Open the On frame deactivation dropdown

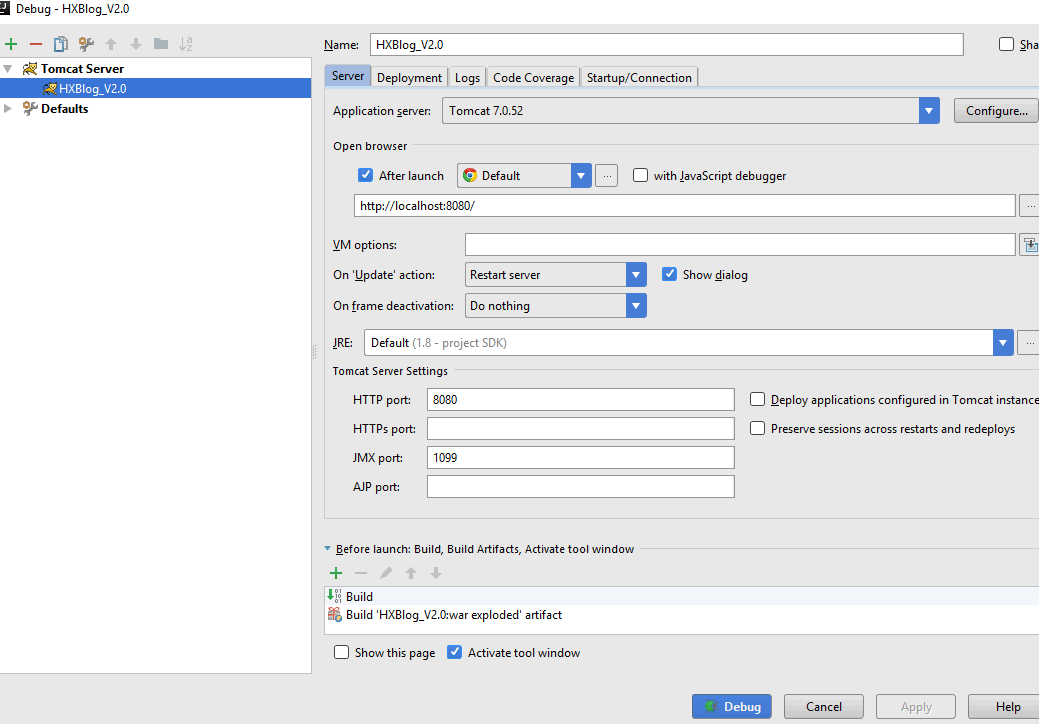tap(636, 305)
